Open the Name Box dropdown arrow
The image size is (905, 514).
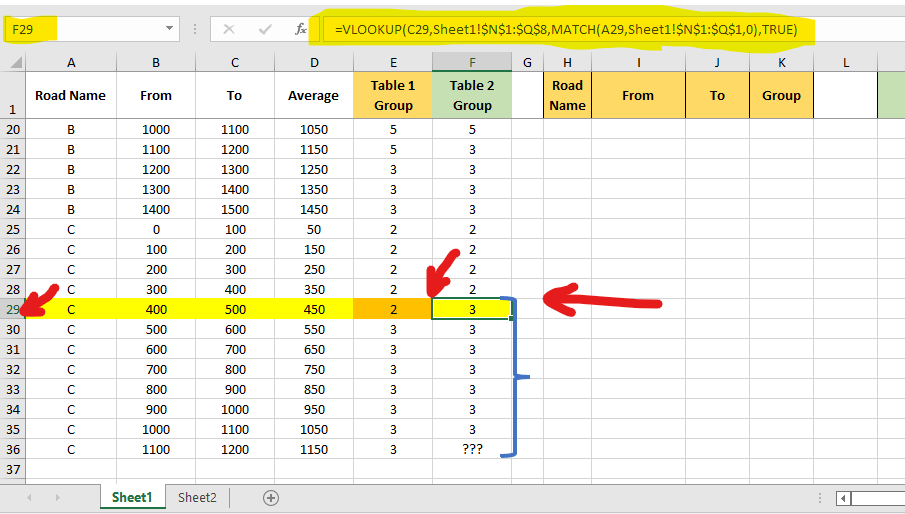pos(169,28)
